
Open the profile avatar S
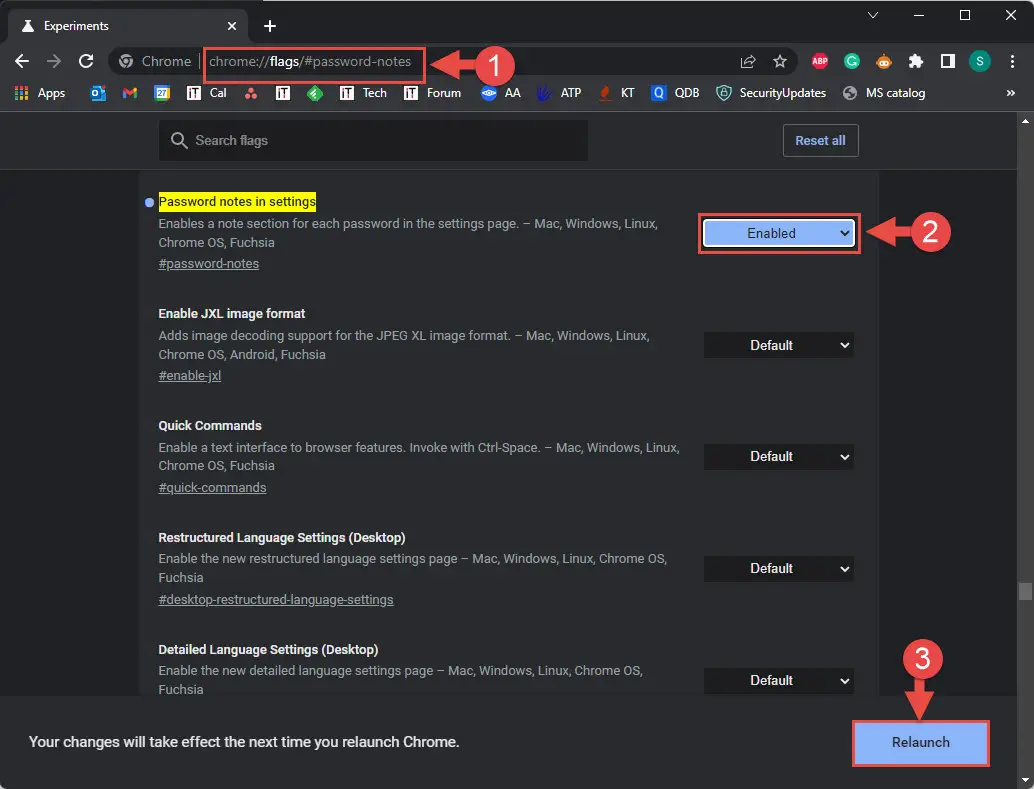click(x=980, y=61)
